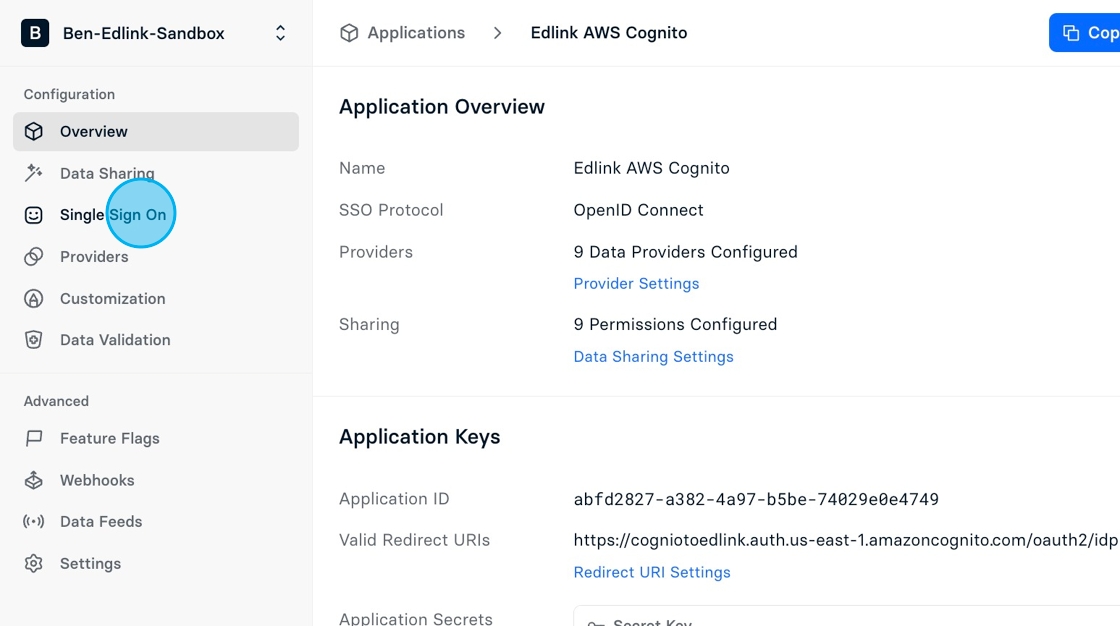Screen dimensions: 1120x626
Task: Click the Application ID value text
Action: coord(756,500)
